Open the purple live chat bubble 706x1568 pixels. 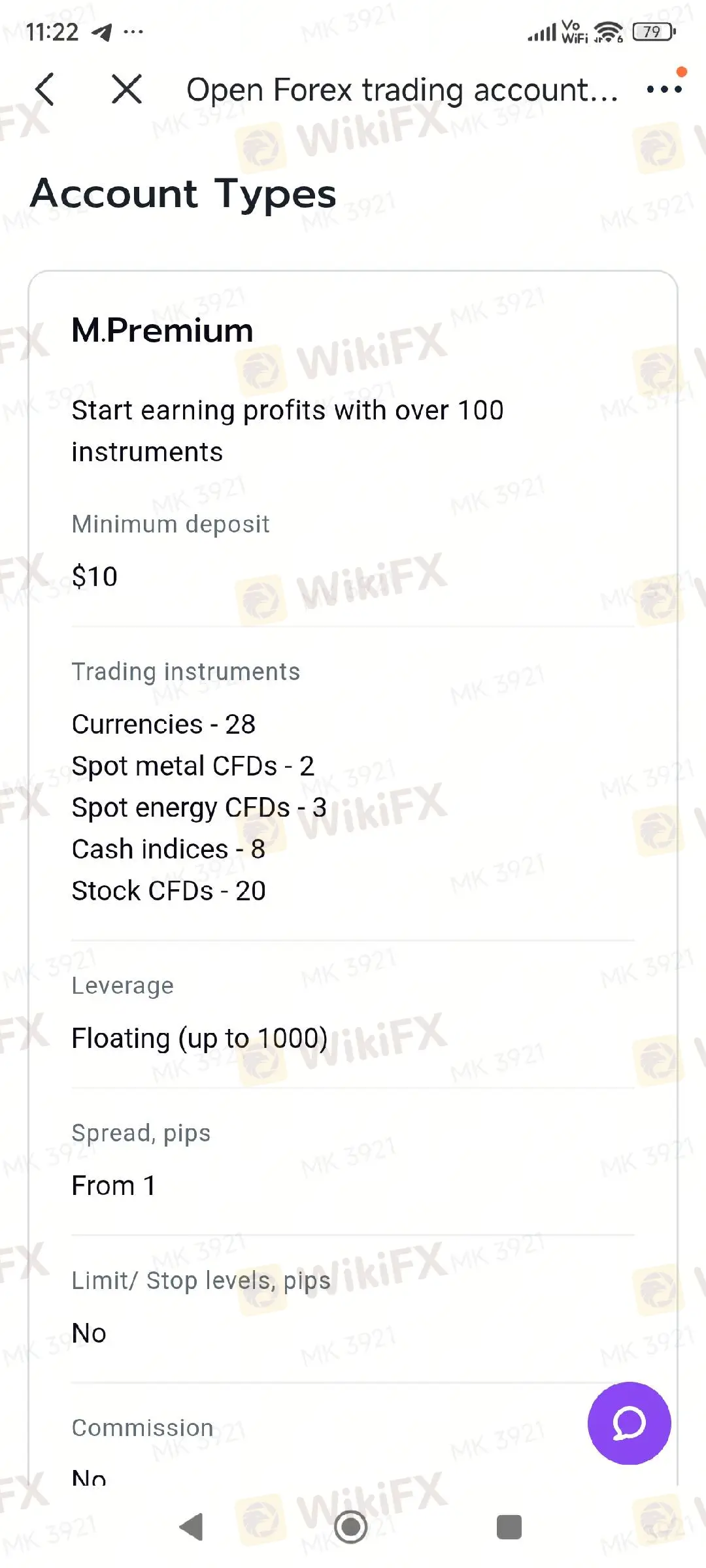pyautogui.click(x=629, y=1423)
